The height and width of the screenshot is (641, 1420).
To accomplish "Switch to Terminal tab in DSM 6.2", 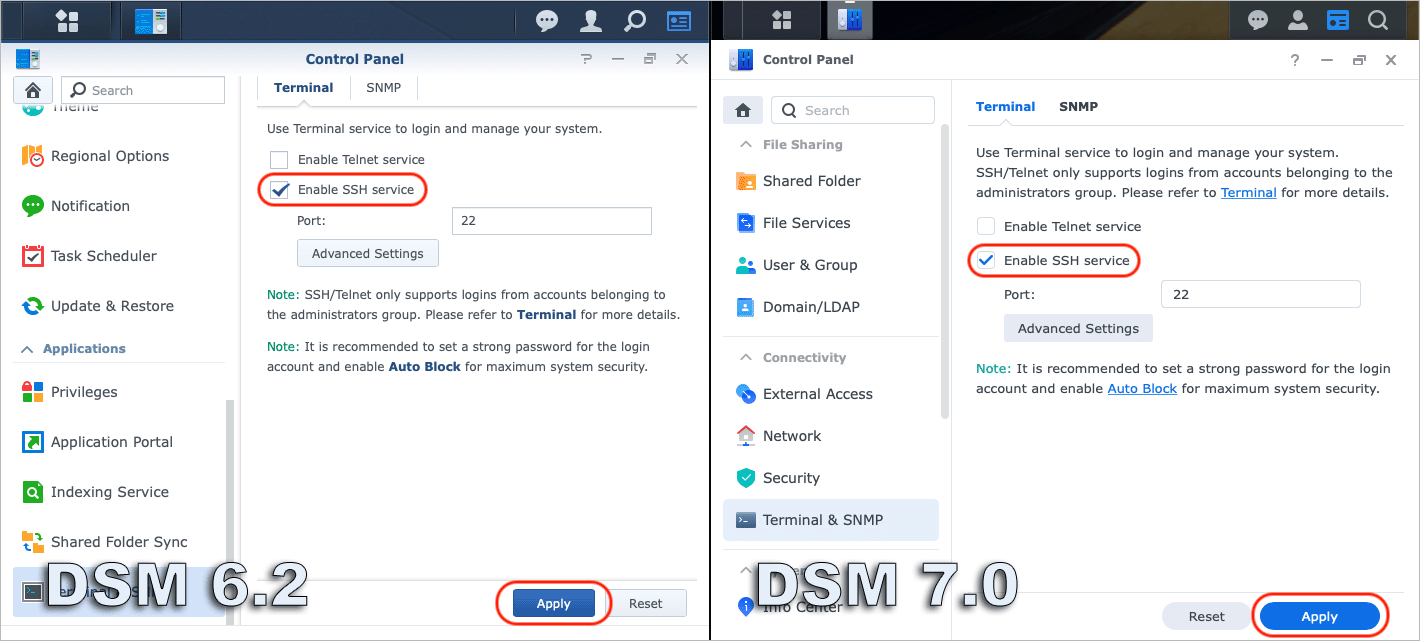I will point(304,88).
